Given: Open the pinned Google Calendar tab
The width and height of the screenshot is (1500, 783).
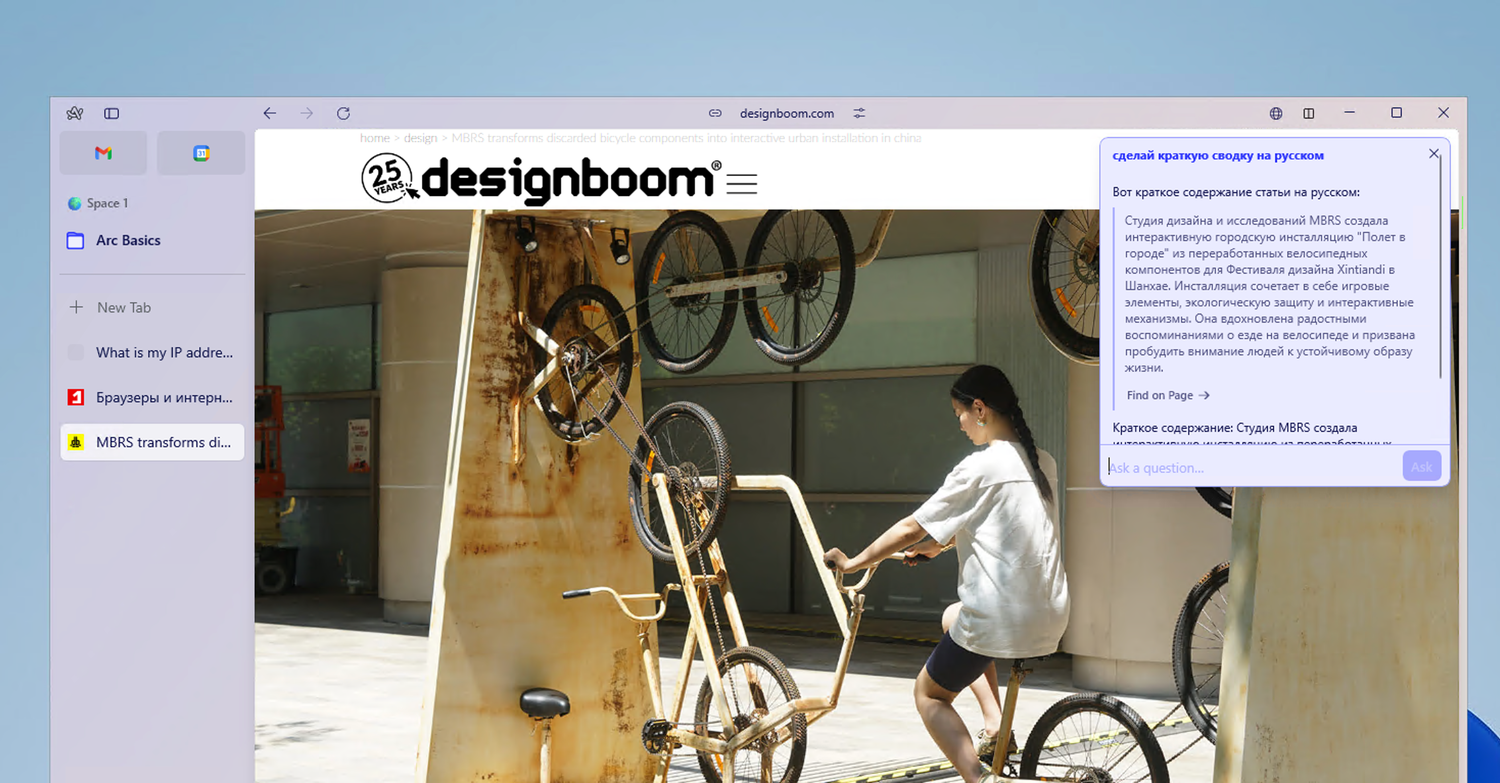Looking at the screenshot, I should [x=201, y=153].
